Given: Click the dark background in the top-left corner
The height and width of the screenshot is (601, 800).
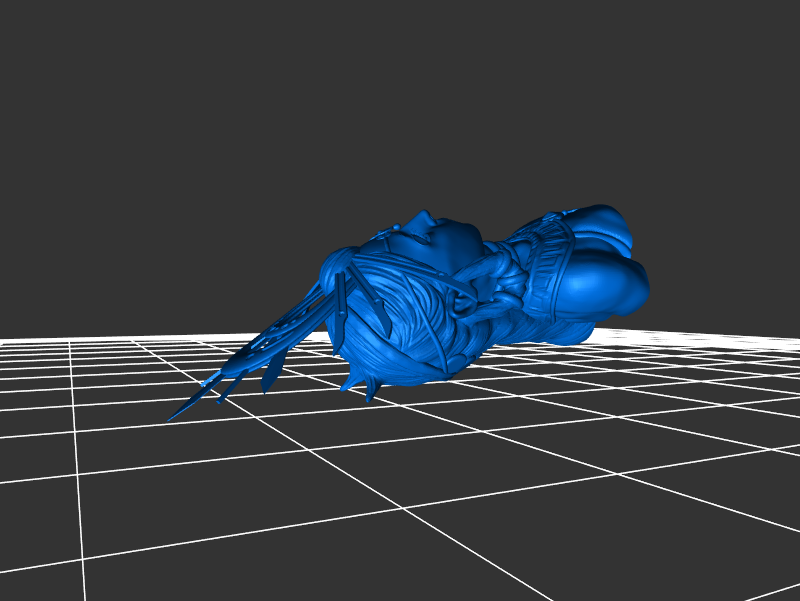Looking at the screenshot, I should click(40, 40).
